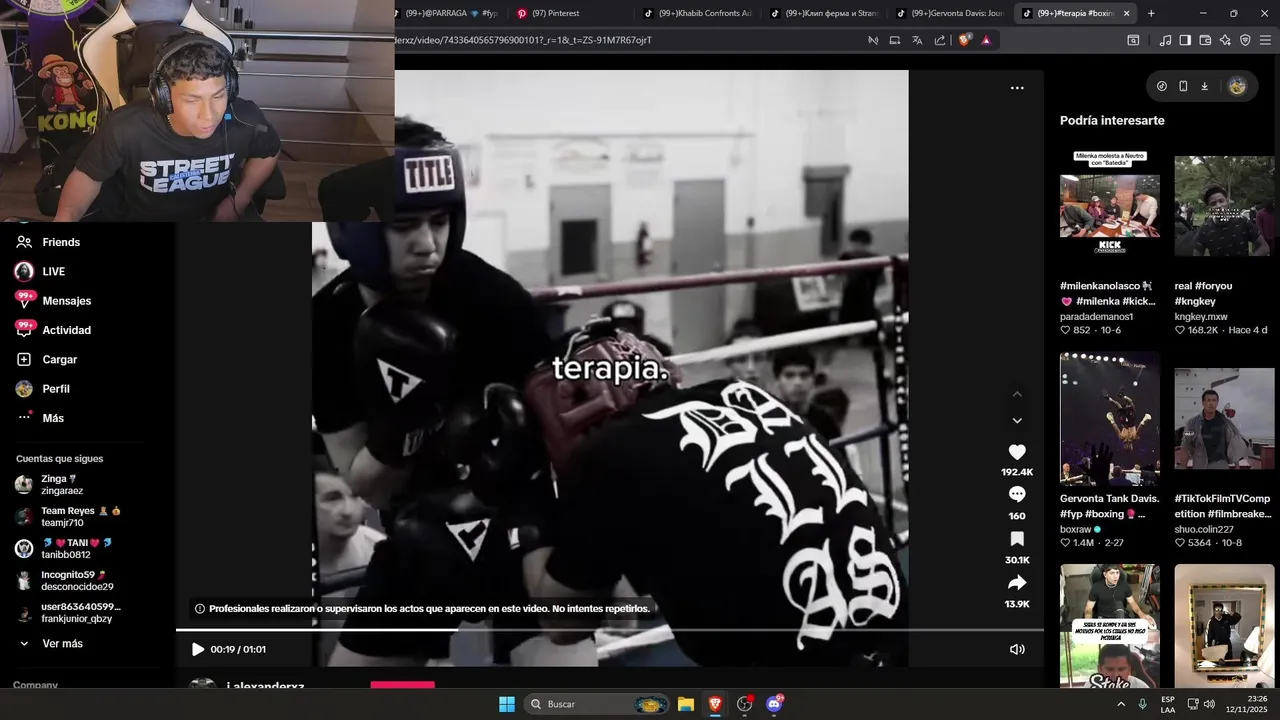Open the three-dots video options menu

[1017, 88]
